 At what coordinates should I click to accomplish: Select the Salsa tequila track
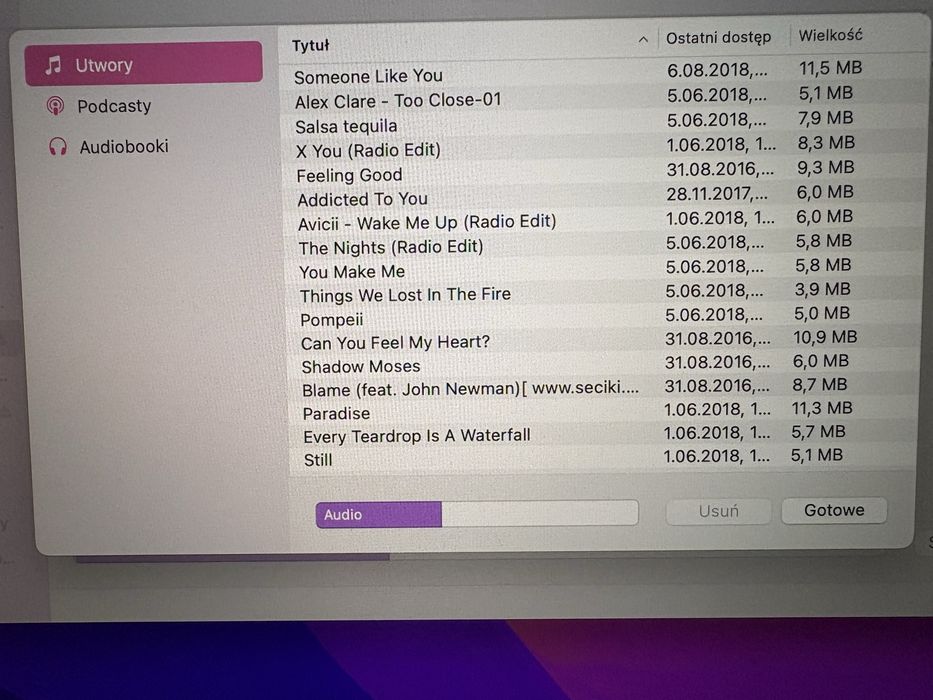601,123
